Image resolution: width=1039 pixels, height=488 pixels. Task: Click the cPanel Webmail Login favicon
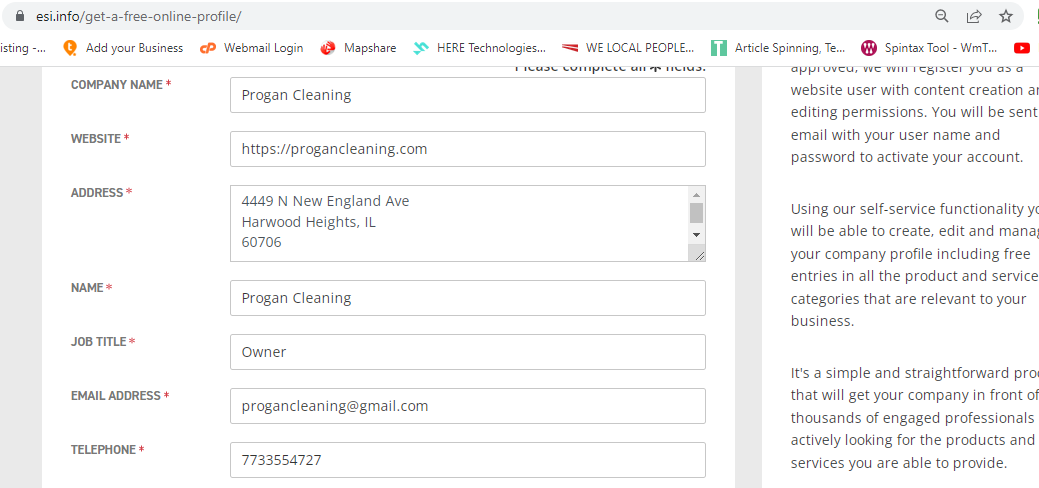(x=208, y=48)
